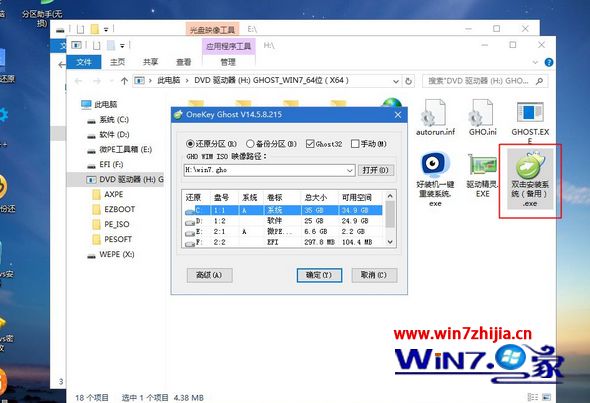This screenshot has width=590, height=403.
Task: Select partition row C: 1:1 系统
Action: click(283, 210)
